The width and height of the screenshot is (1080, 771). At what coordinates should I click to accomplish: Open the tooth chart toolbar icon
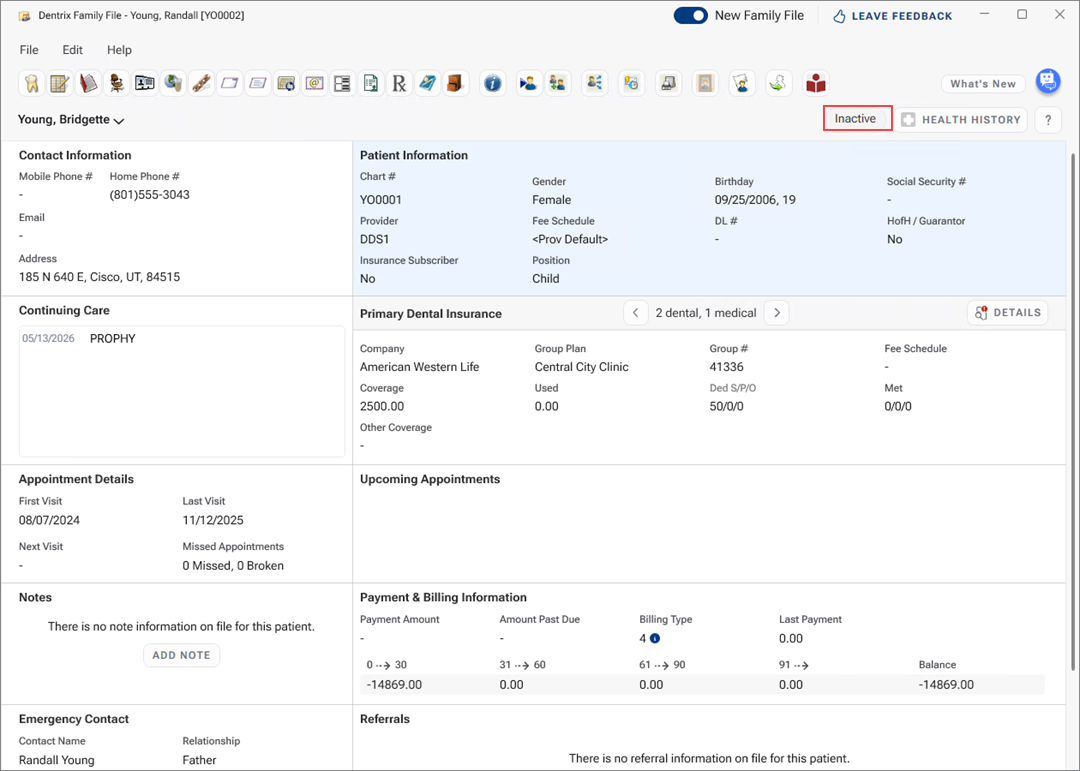coord(31,84)
